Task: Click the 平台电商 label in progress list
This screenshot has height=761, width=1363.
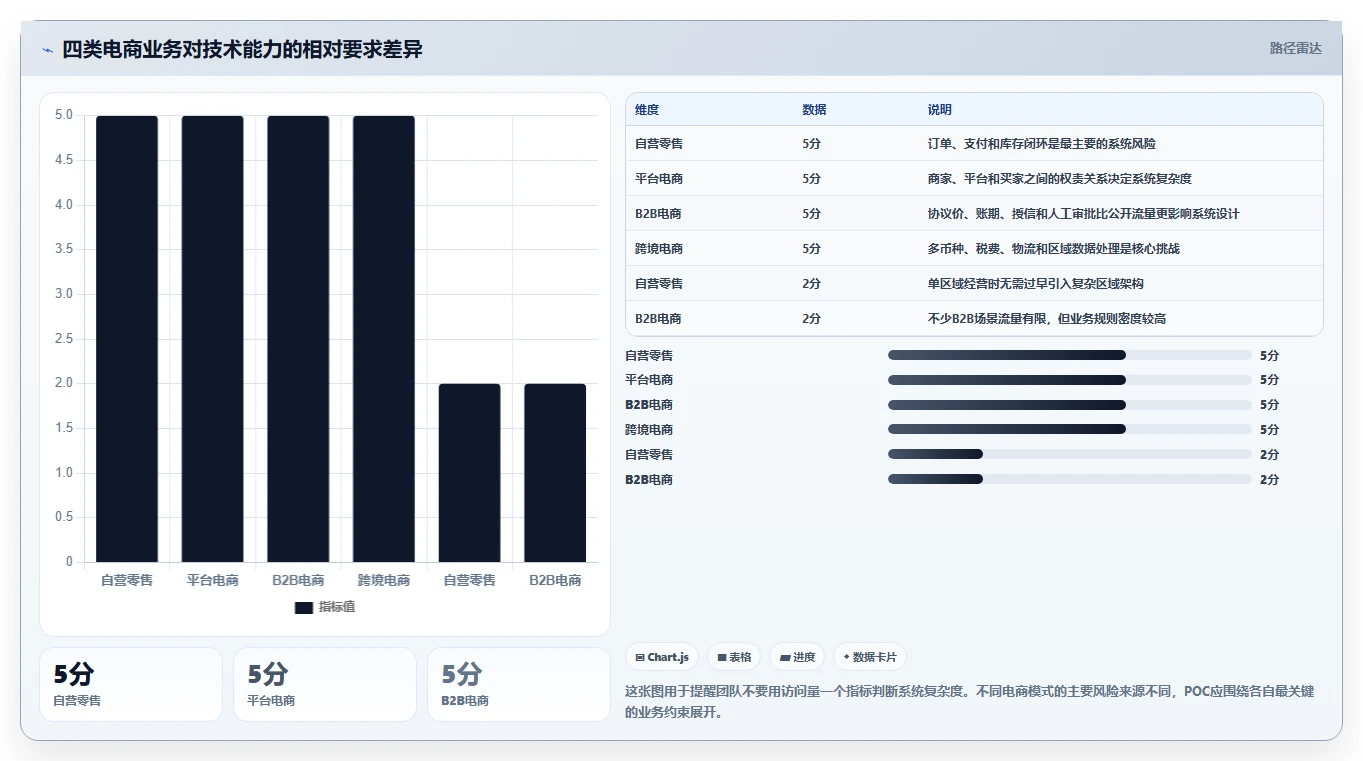Action: pyautogui.click(x=649, y=380)
